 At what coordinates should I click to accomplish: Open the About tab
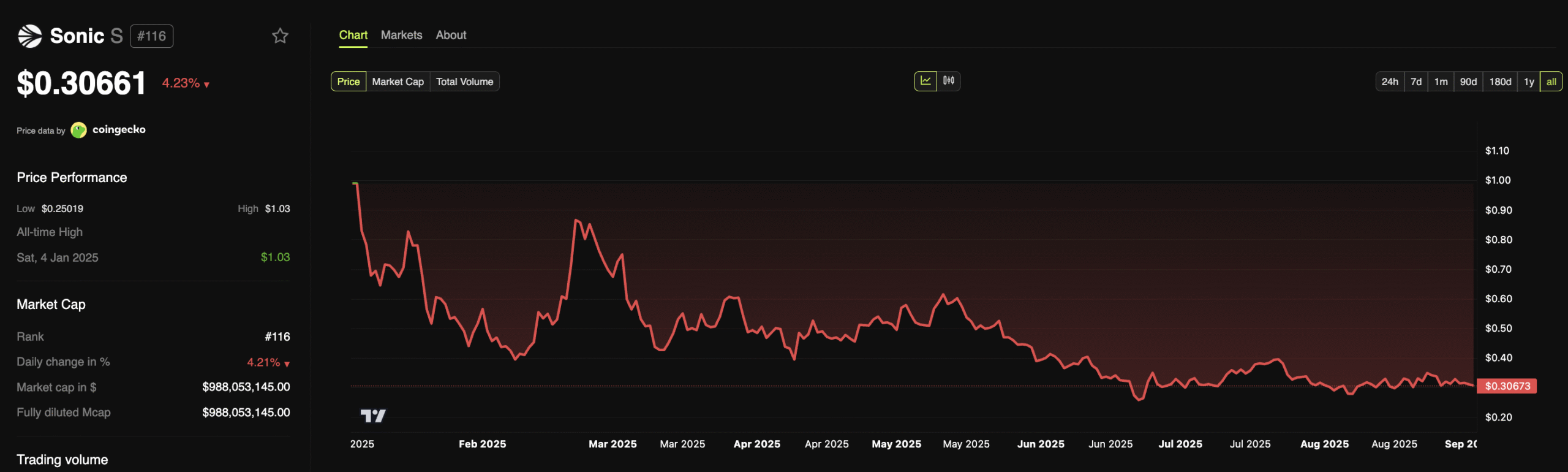point(451,35)
